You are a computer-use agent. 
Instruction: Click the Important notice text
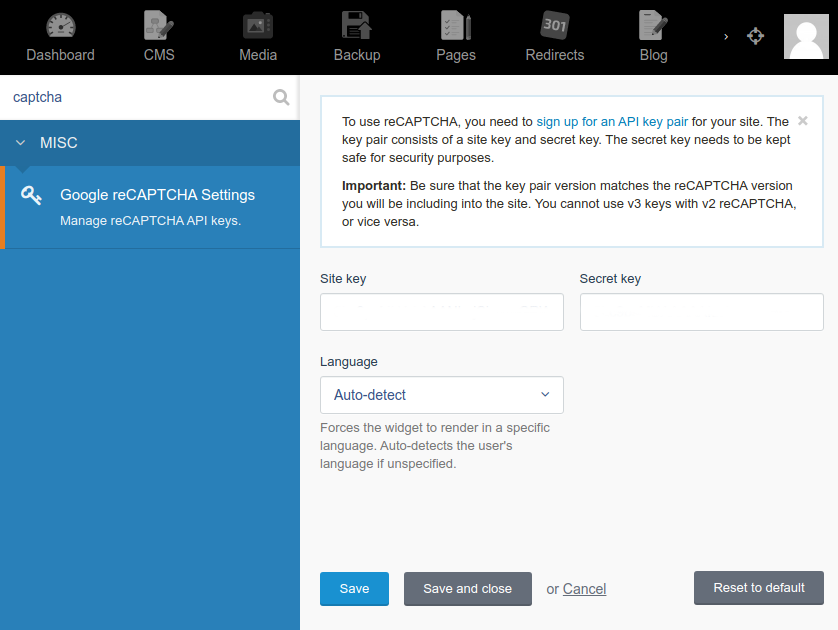(x=569, y=204)
